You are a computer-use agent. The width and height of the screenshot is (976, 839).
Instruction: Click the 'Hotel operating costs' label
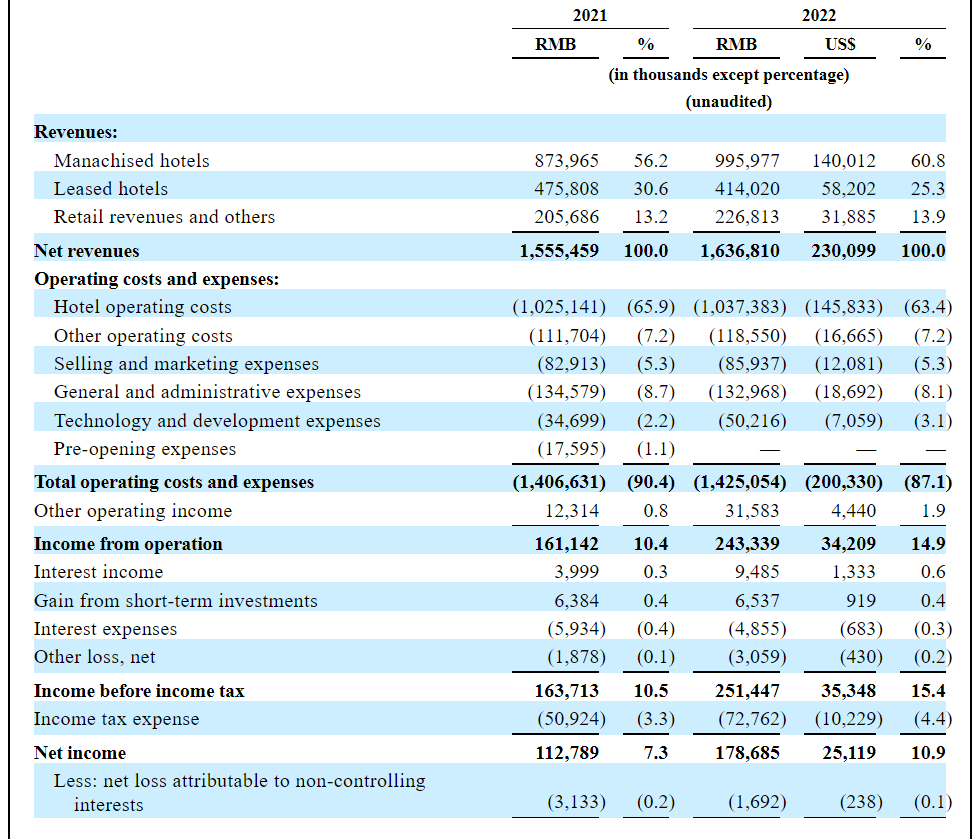[143, 307]
